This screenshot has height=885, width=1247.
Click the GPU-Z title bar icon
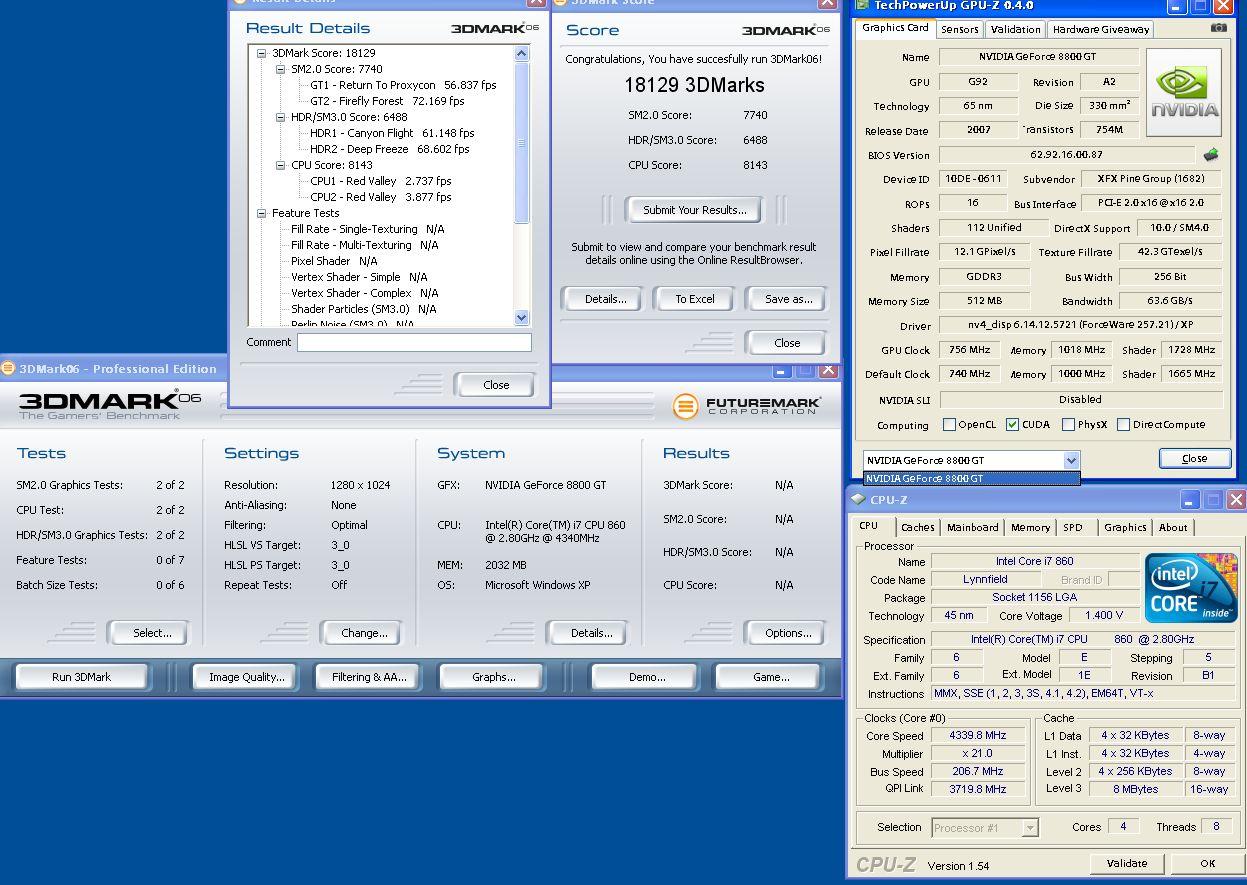[x=860, y=5]
